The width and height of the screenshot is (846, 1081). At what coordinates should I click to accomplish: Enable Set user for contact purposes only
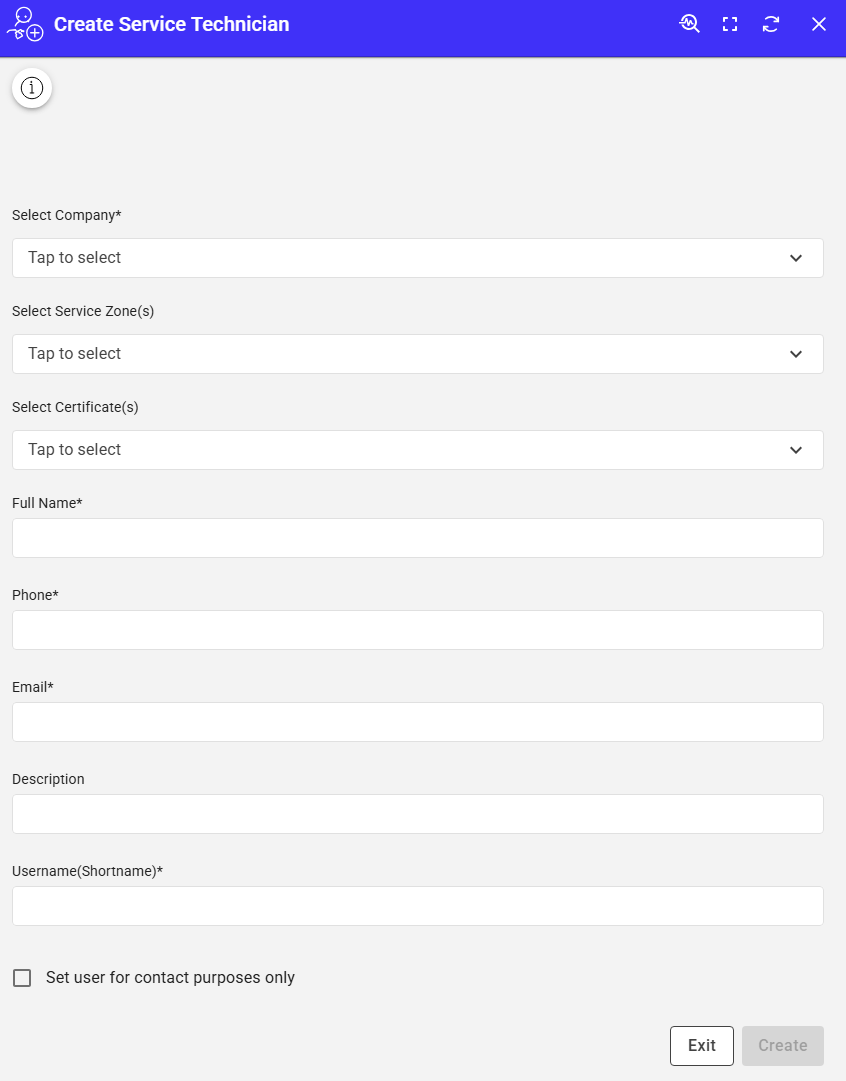[x=22, y=978]
